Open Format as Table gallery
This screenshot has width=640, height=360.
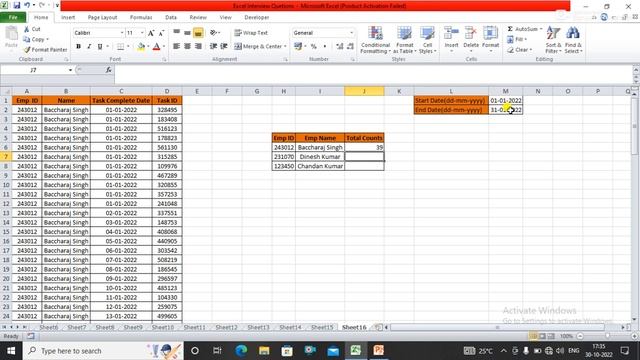(x=404, y=40)
